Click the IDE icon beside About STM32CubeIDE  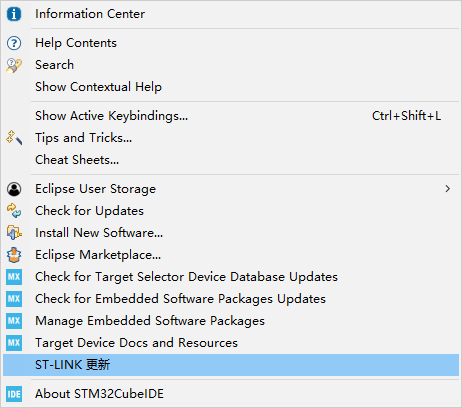point(14,394)
